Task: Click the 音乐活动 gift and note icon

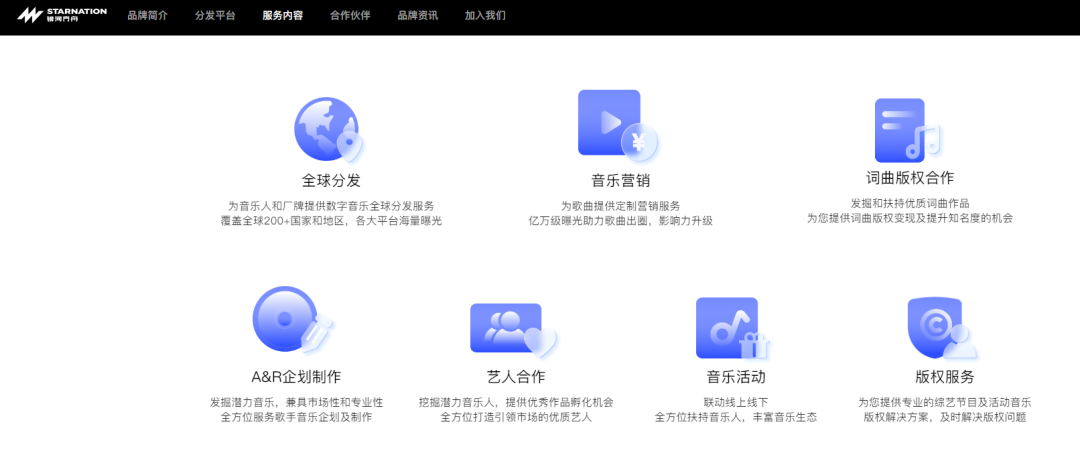Action: 732,328
